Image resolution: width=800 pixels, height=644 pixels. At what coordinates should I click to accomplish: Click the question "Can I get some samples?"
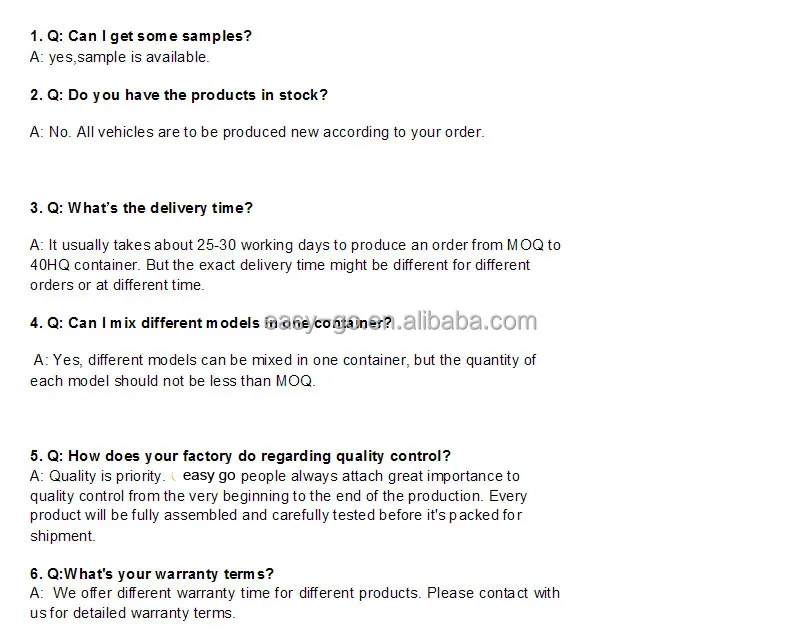141,36
